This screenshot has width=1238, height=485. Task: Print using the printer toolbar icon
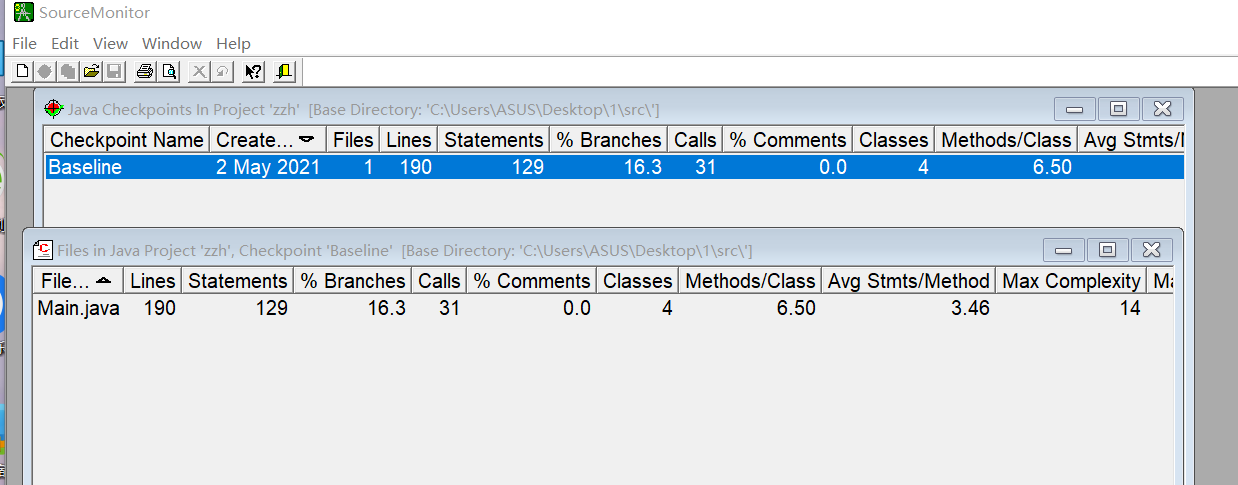tap(145, 71)
